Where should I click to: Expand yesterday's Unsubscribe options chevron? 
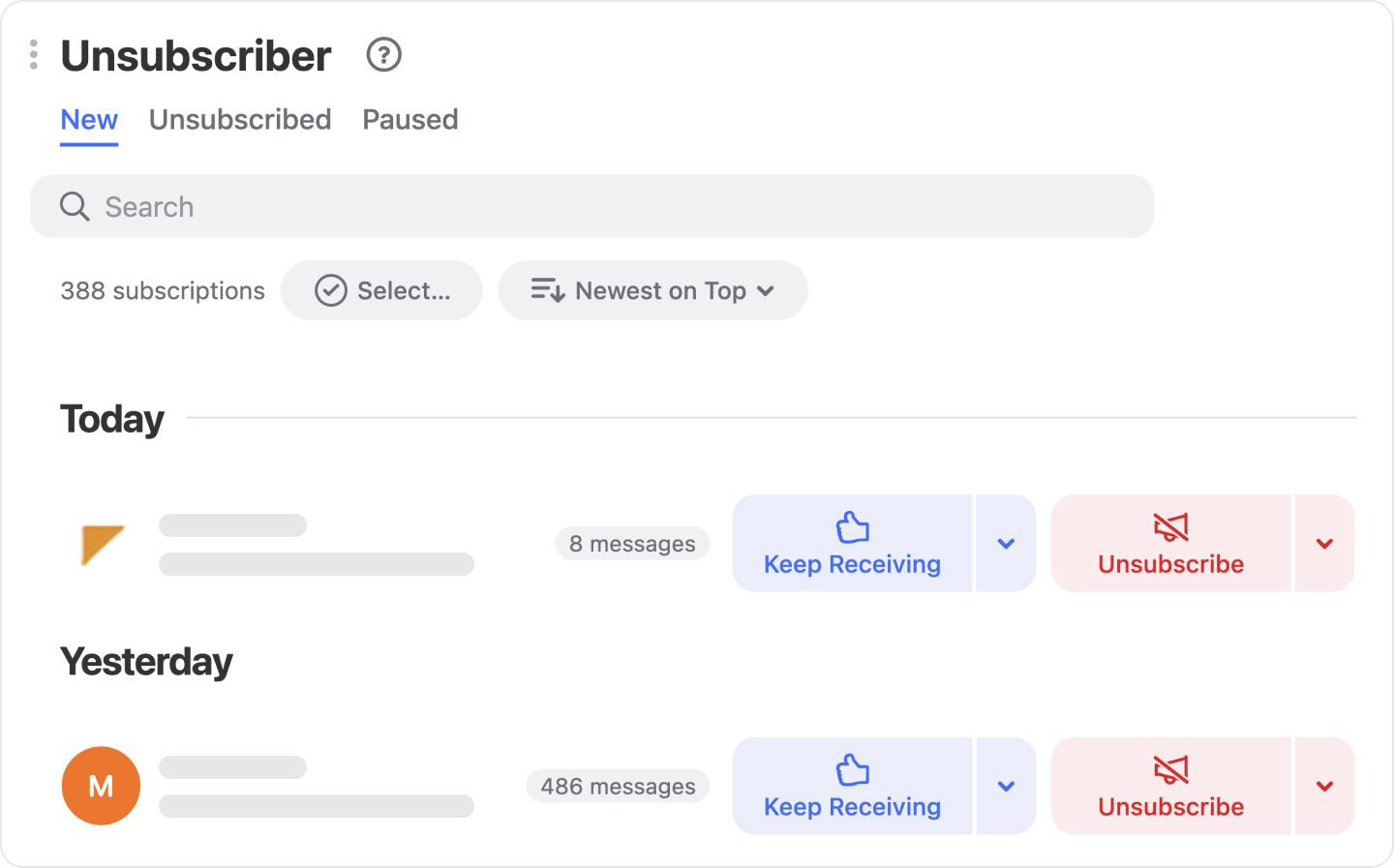[1324, 786]
